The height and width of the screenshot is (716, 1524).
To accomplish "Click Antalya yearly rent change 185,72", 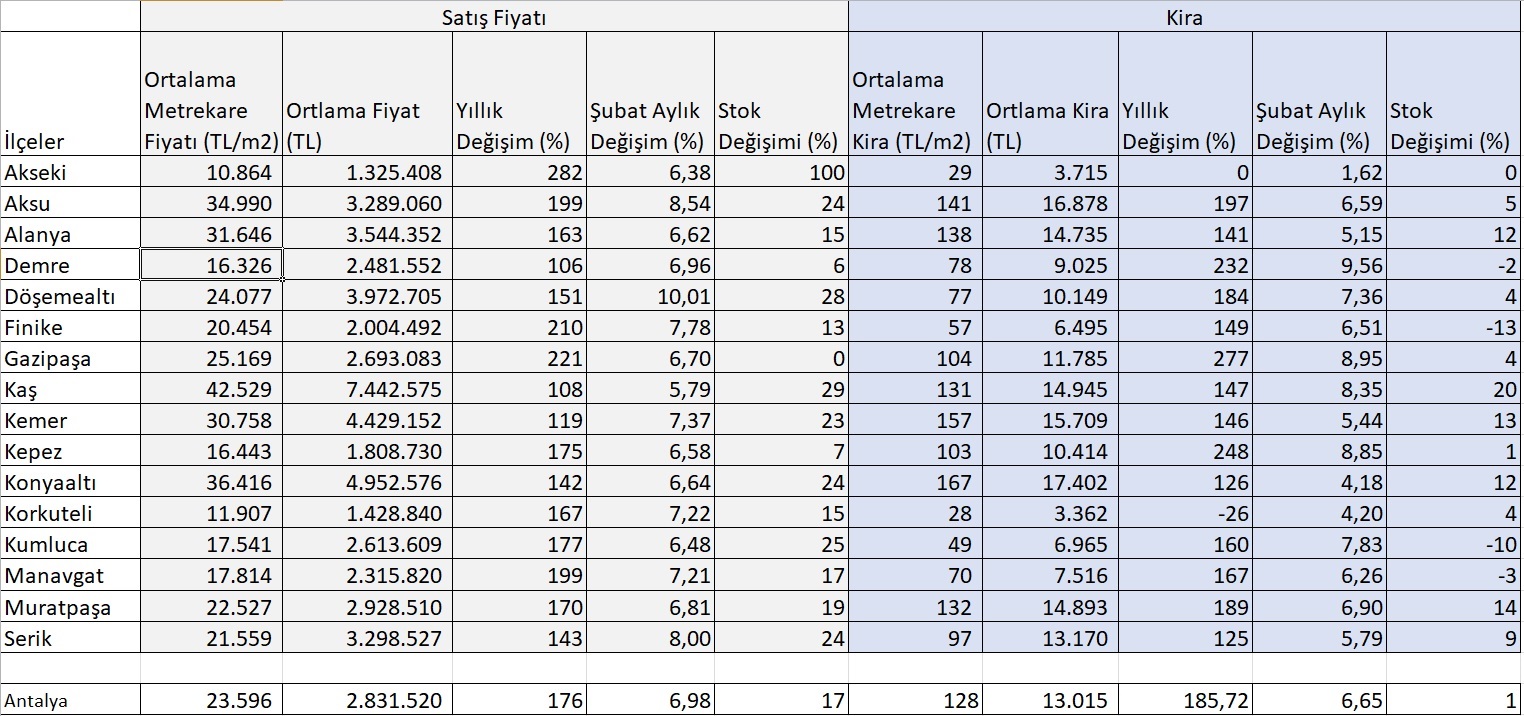I will (x=1184, y=701).
